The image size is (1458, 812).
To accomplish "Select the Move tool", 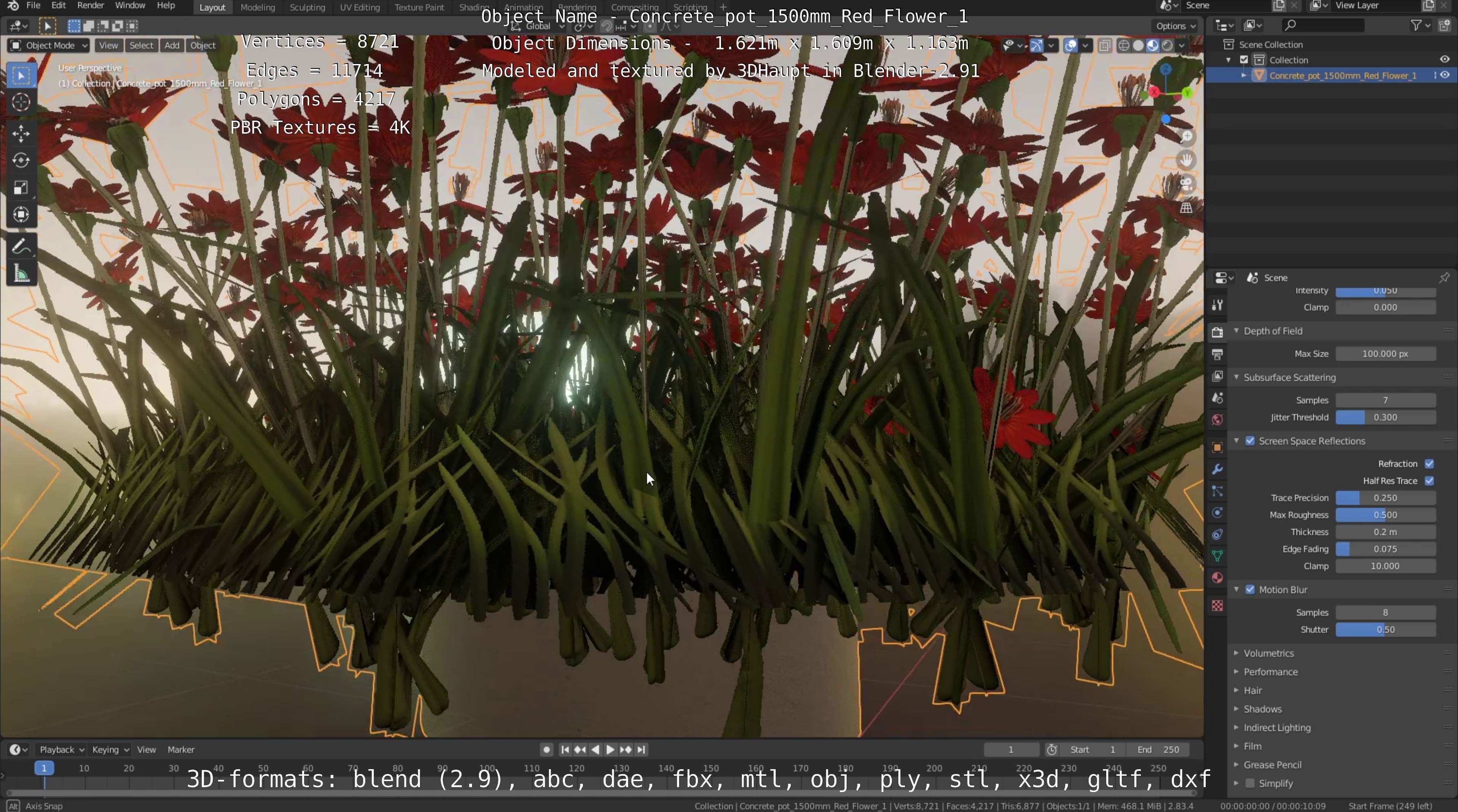I will pos(21,134).
